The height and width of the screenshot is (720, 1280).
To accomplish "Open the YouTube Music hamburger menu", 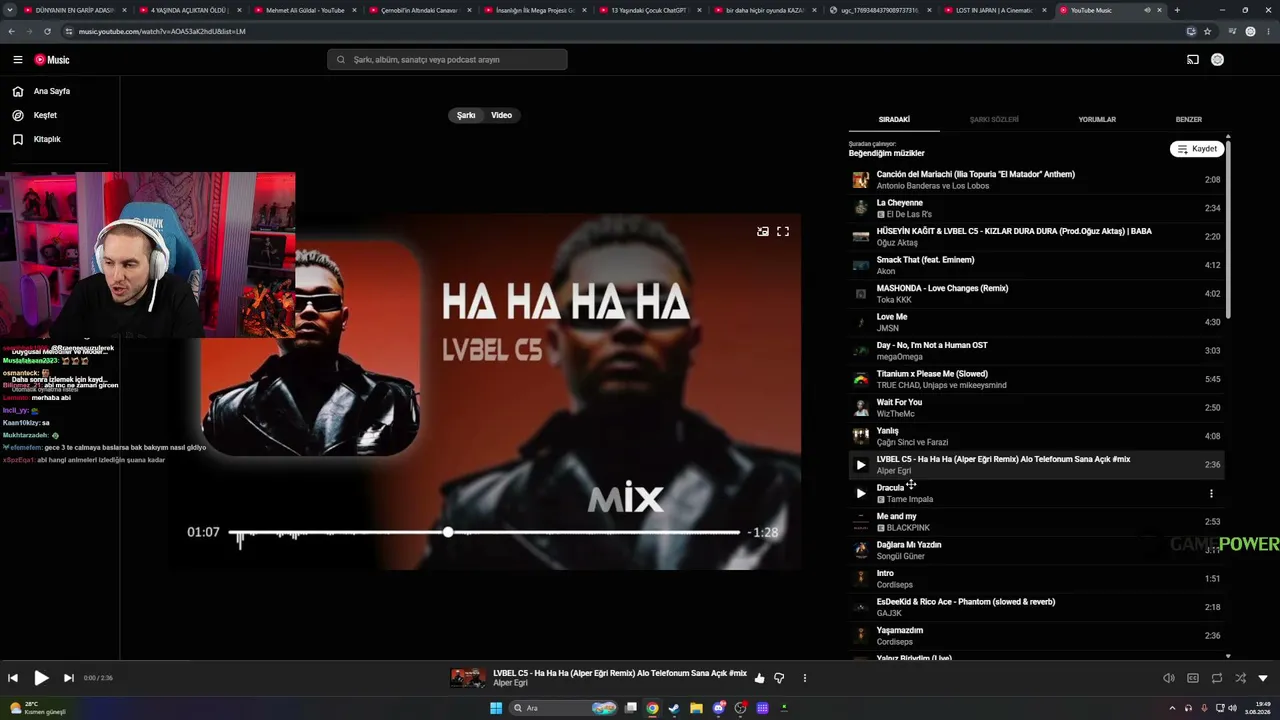I will (x=17, y=60).
